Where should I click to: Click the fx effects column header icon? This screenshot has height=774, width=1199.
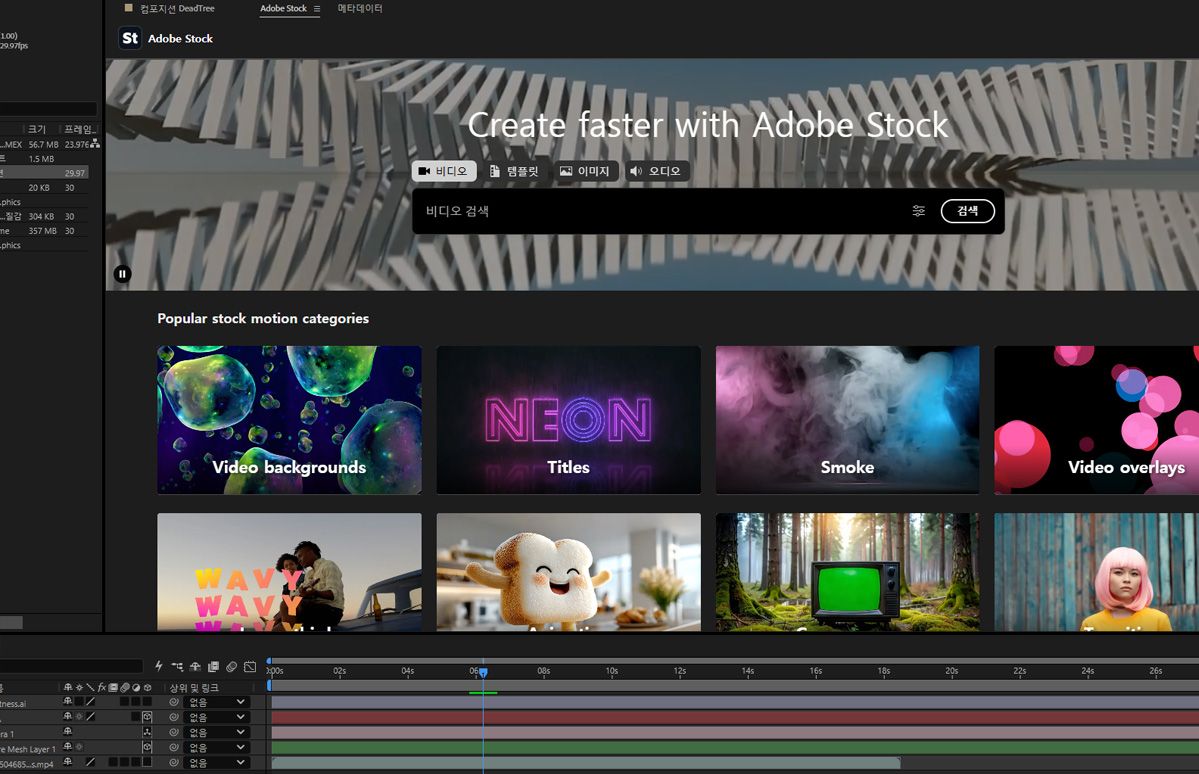102,688
